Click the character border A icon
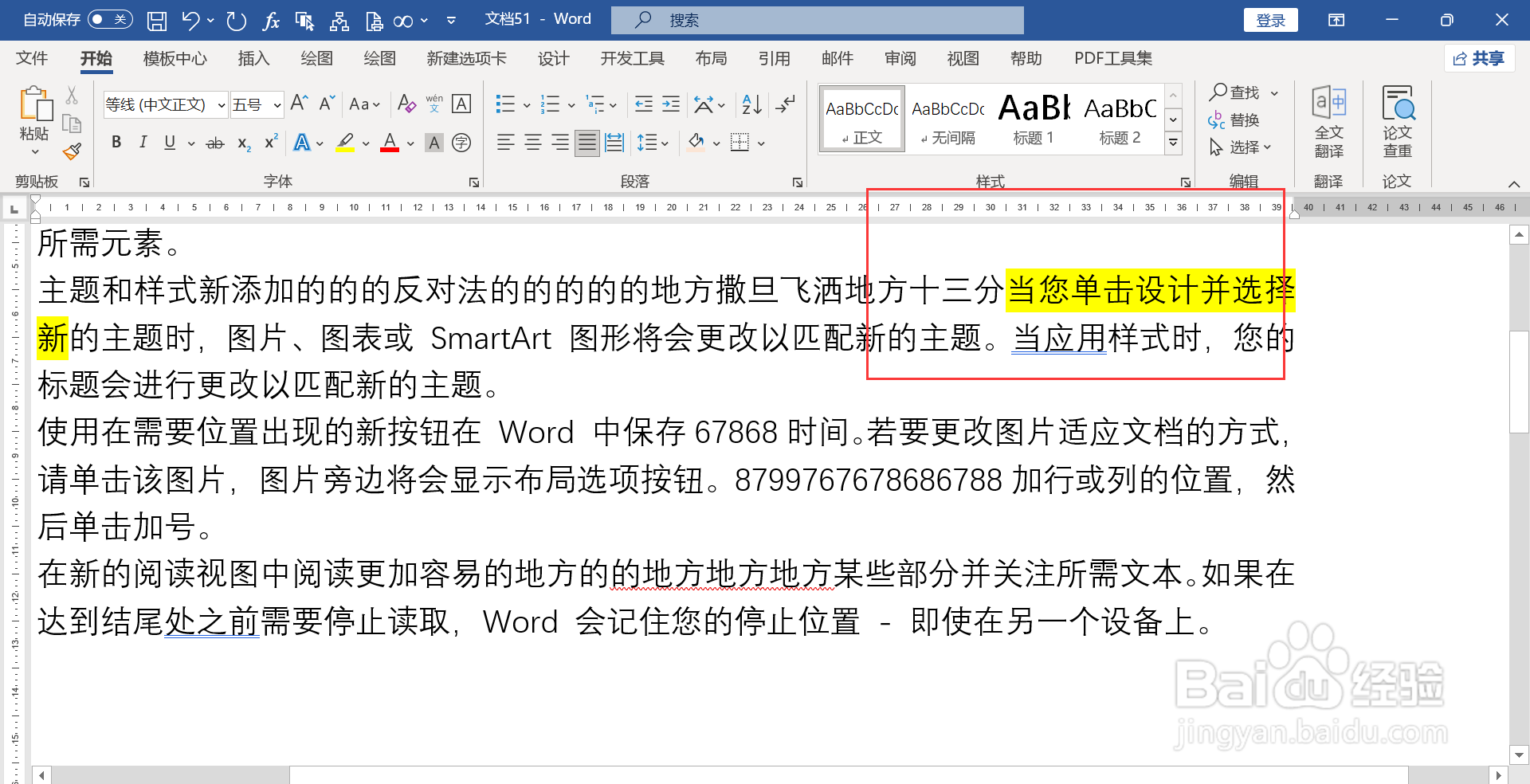Screen dimensions: 1530x784 tap(461, 104)
